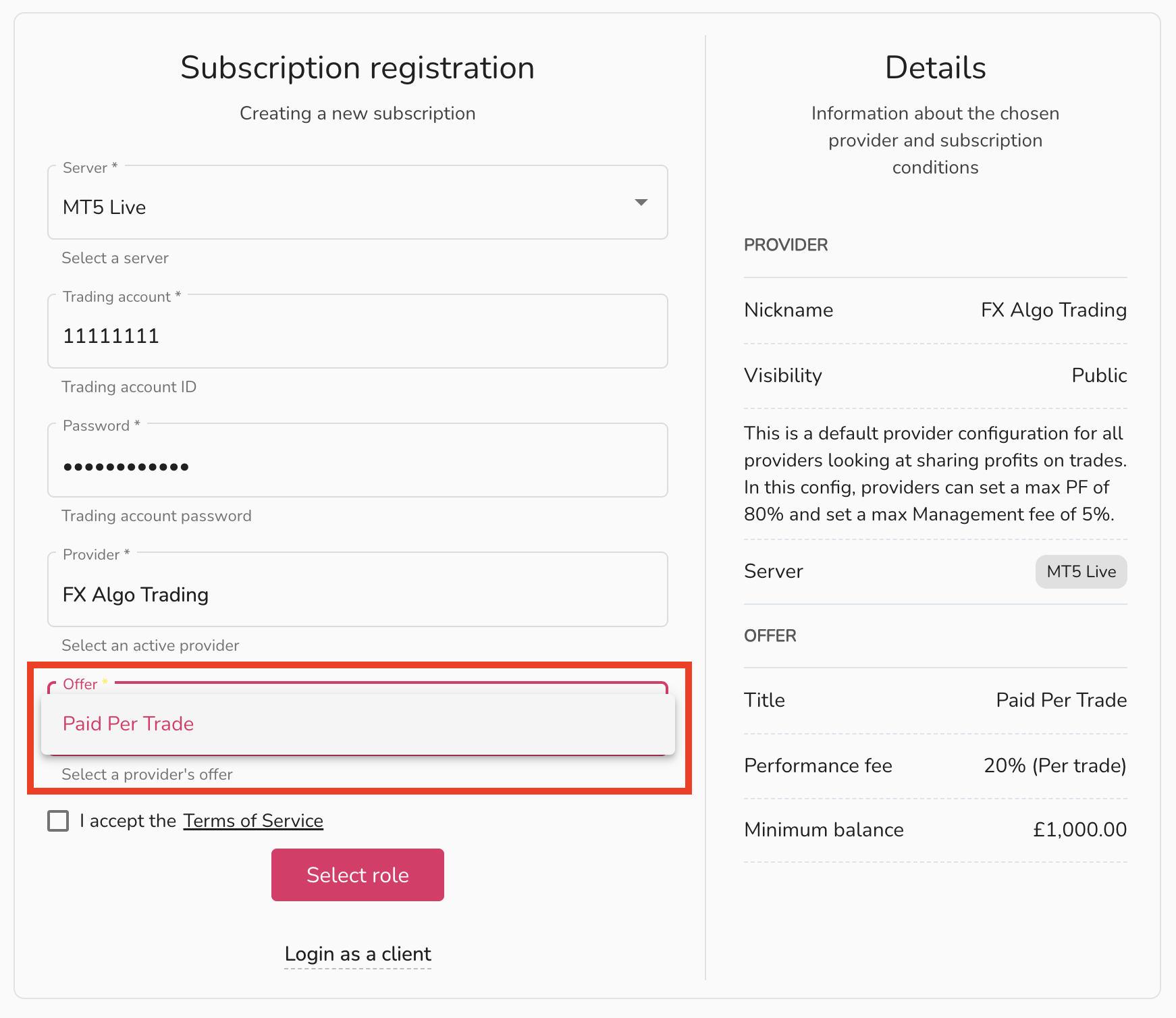This screenshot has width=1176, height=1018.
Task: Click the Trading account input field
Action: click(358, 331)
